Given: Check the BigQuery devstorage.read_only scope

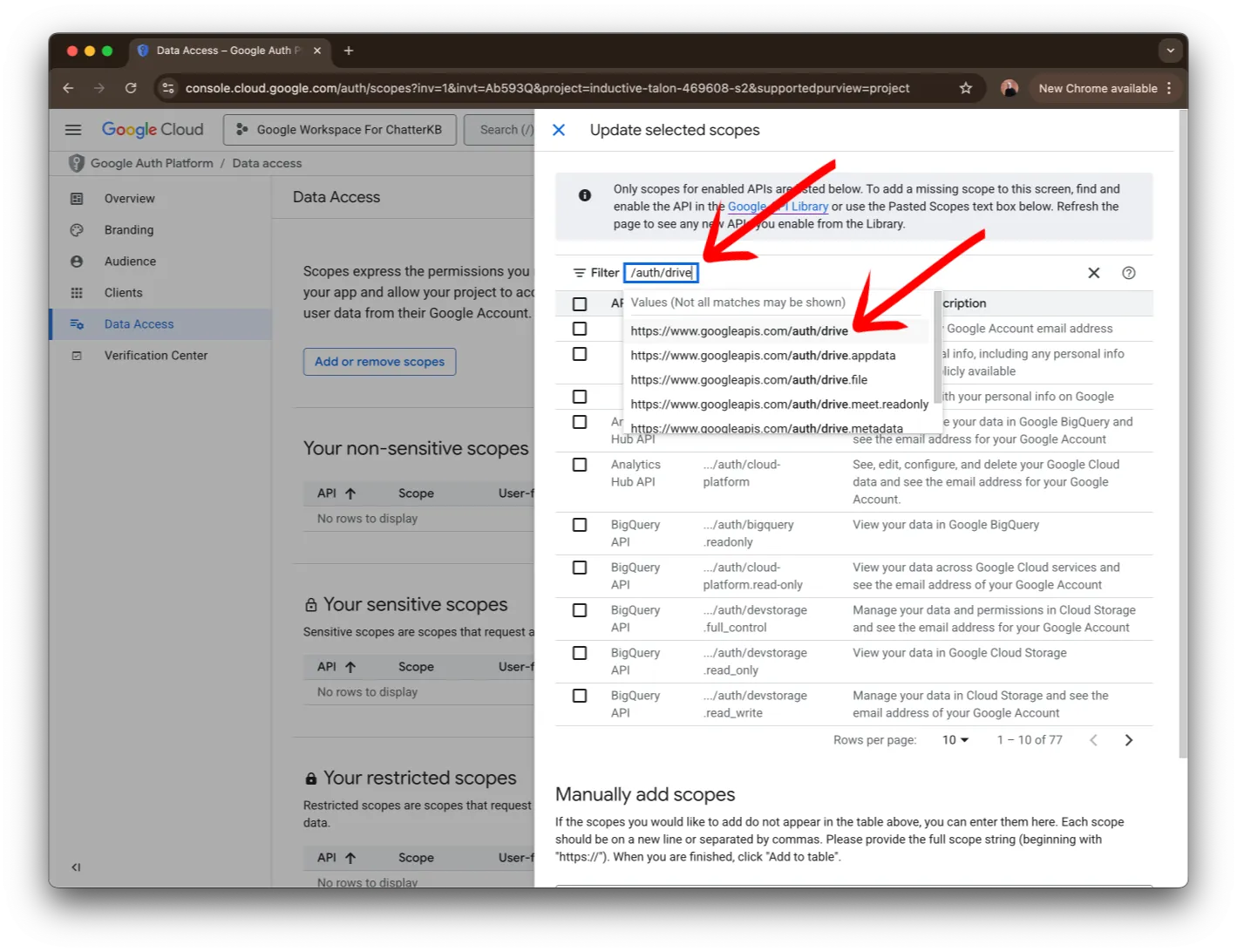Looking at the screenshot, I should (x=580, y=653).
